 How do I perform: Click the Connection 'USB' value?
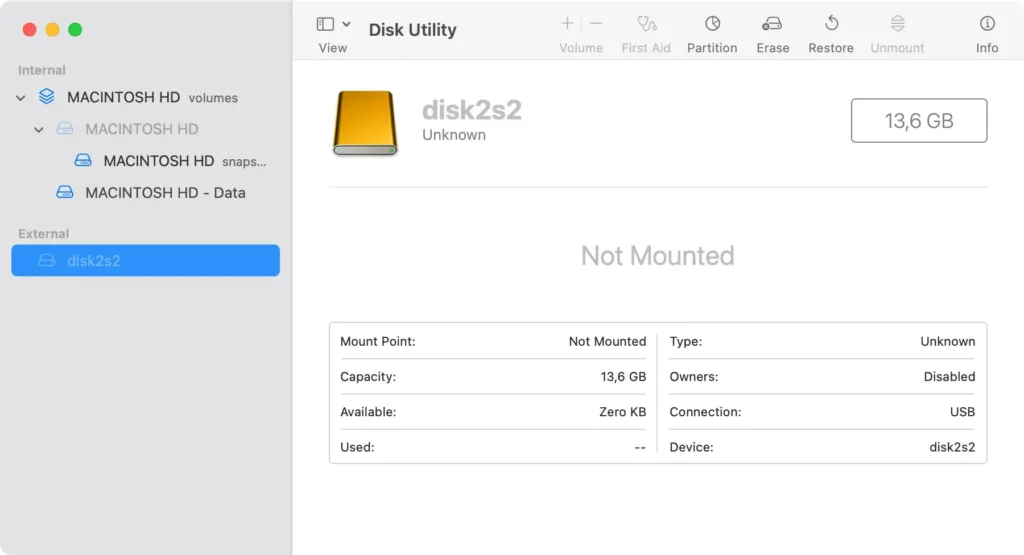(962, 412)
